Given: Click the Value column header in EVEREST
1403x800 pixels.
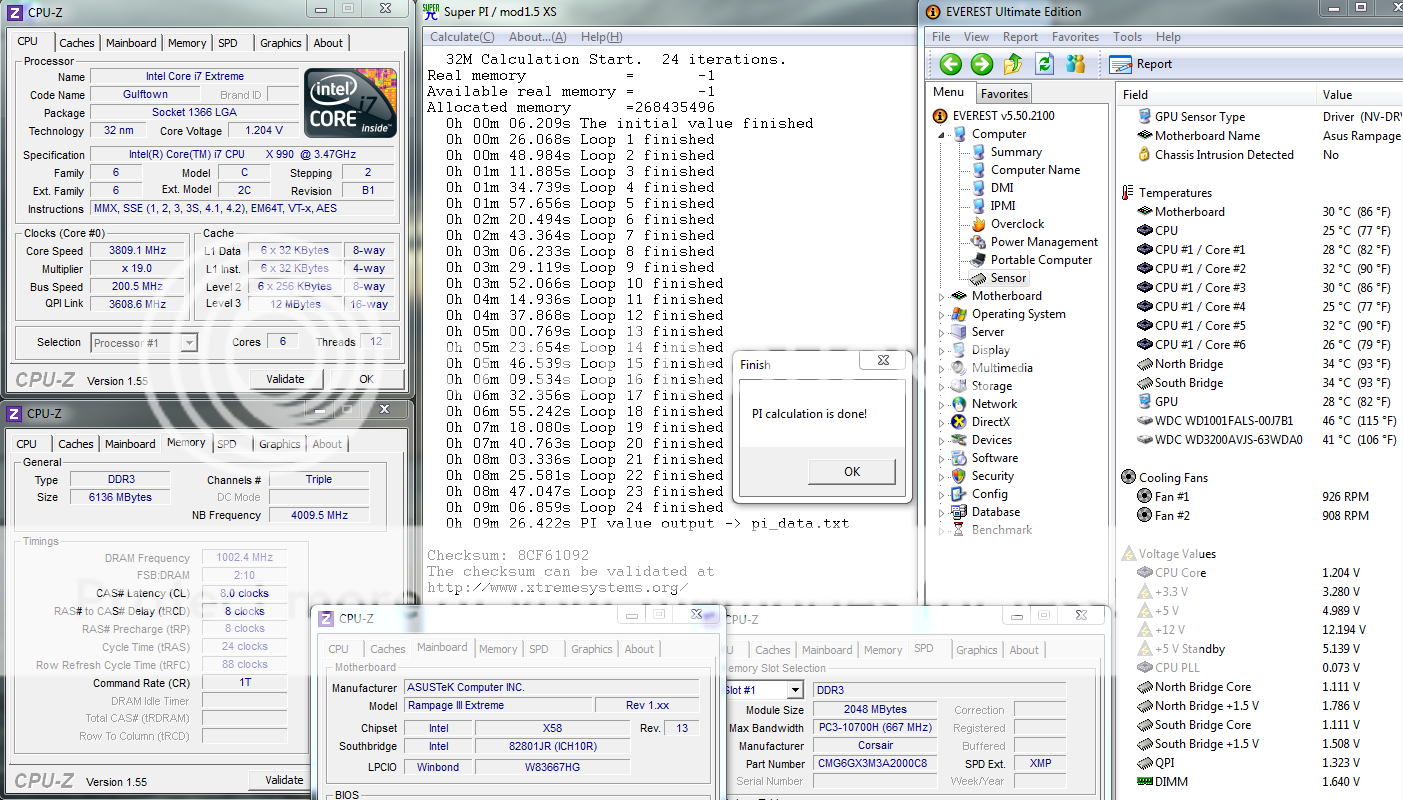Looking at the screenshot, I should [x=1359, y=95].
